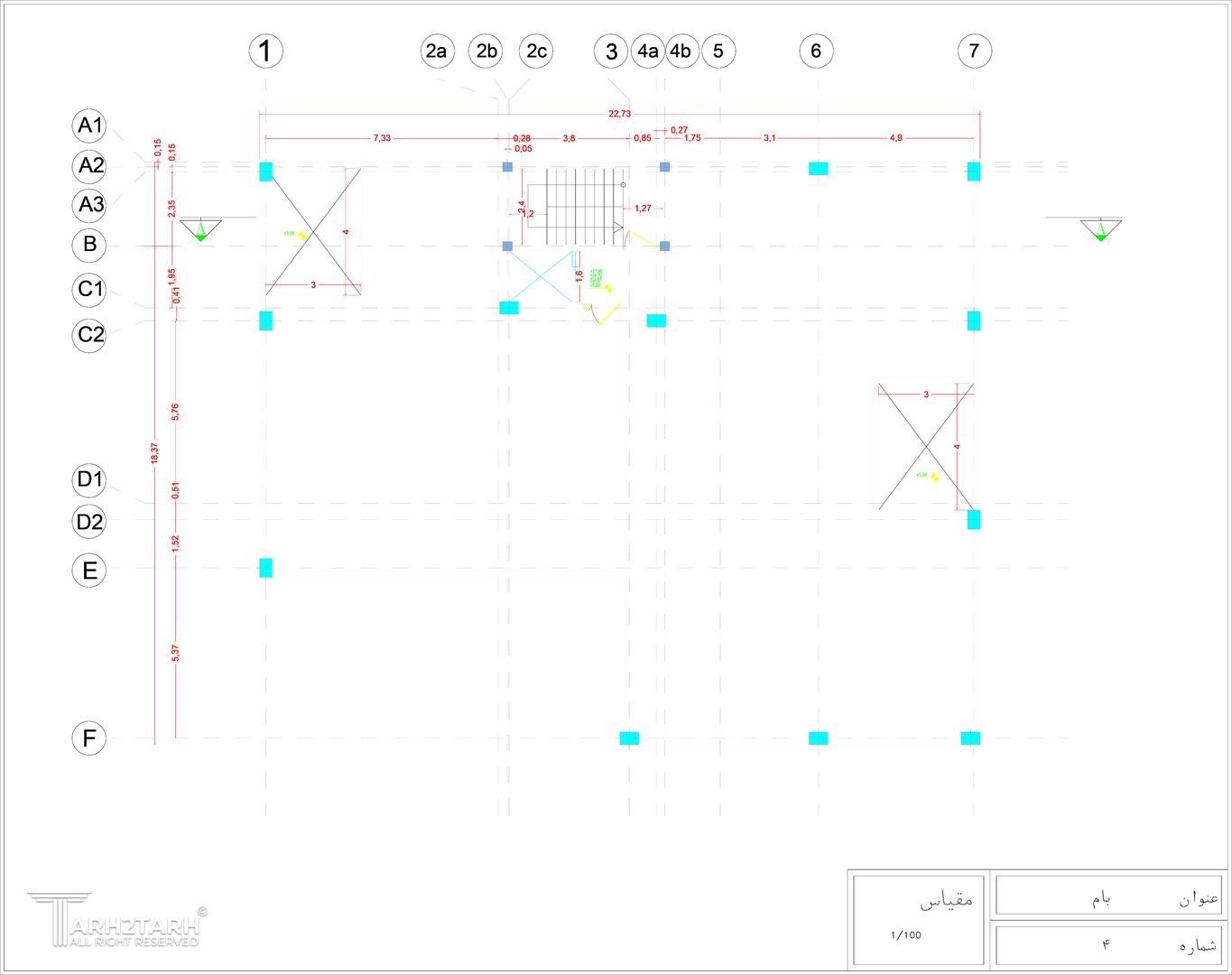
Task: Click the cyan column on row E
Action: (265, 568)
